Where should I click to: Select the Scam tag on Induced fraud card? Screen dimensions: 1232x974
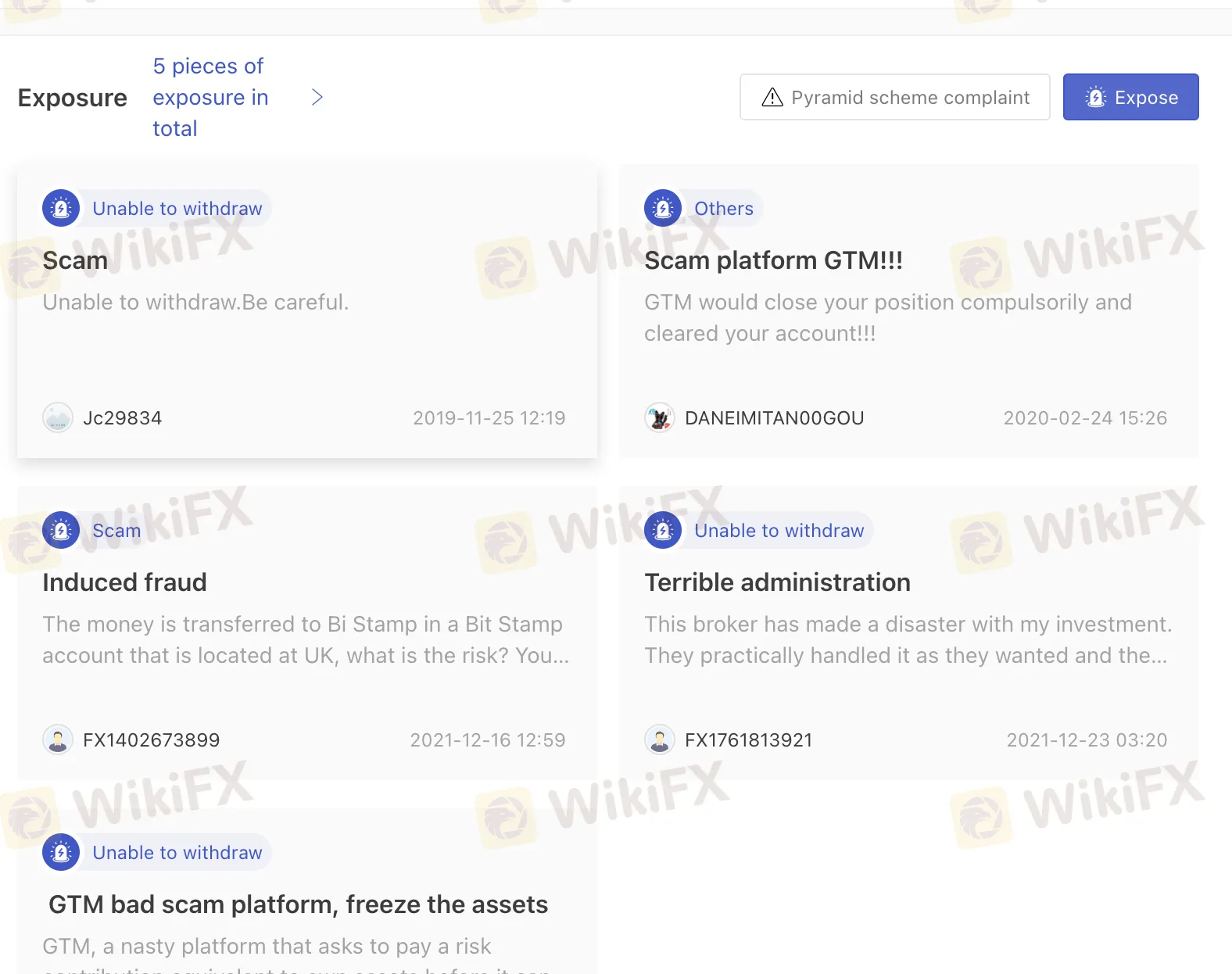(x=116, y=530)
